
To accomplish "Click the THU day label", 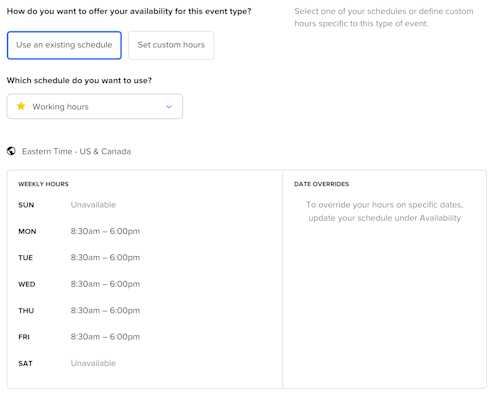I will pos(26,311).
